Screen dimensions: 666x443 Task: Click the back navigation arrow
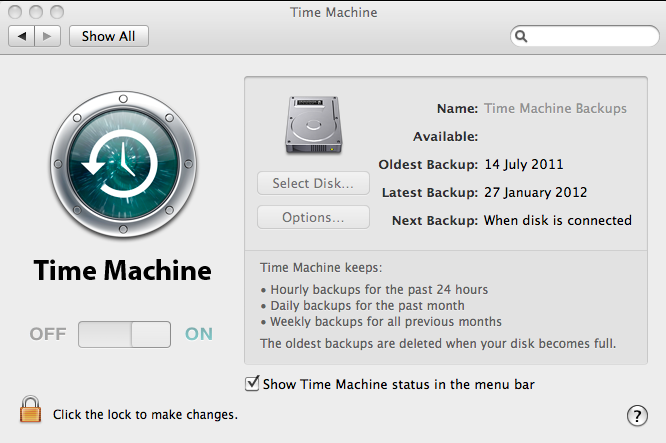pyautogui.click(x=22, y=36)
